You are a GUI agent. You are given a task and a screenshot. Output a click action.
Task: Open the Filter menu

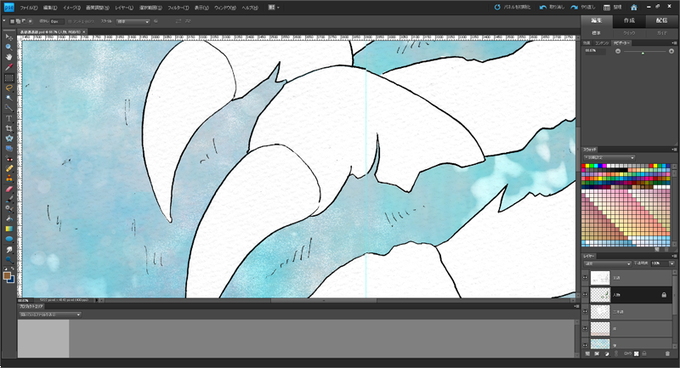pyautogui.click(x=178, y=8)
